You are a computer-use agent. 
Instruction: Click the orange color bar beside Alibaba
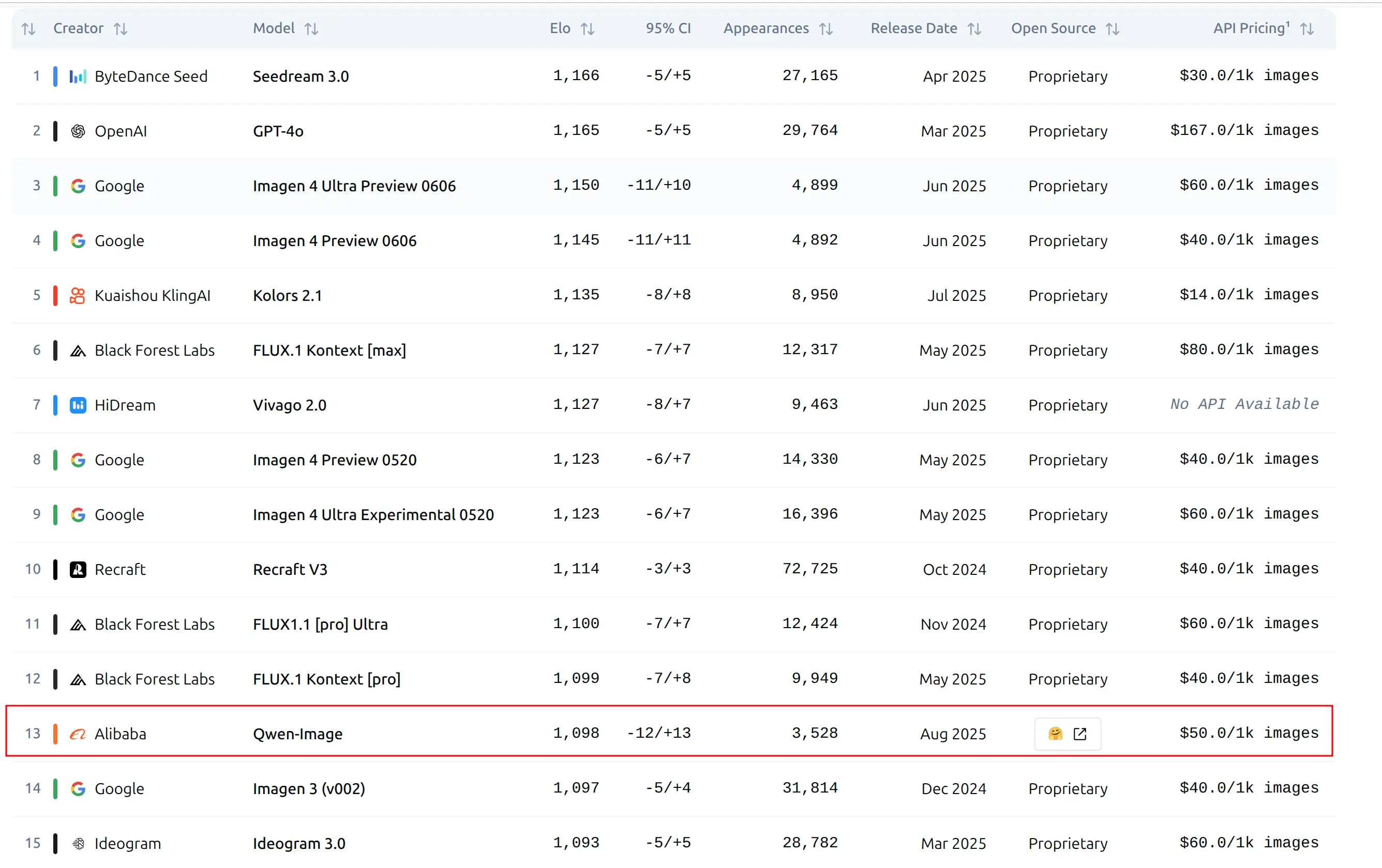(x=55, y=734)
